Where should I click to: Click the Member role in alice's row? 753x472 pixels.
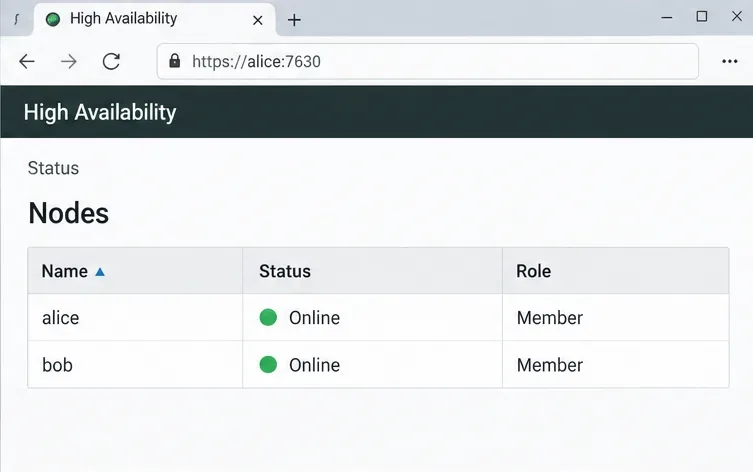[550, 318]
